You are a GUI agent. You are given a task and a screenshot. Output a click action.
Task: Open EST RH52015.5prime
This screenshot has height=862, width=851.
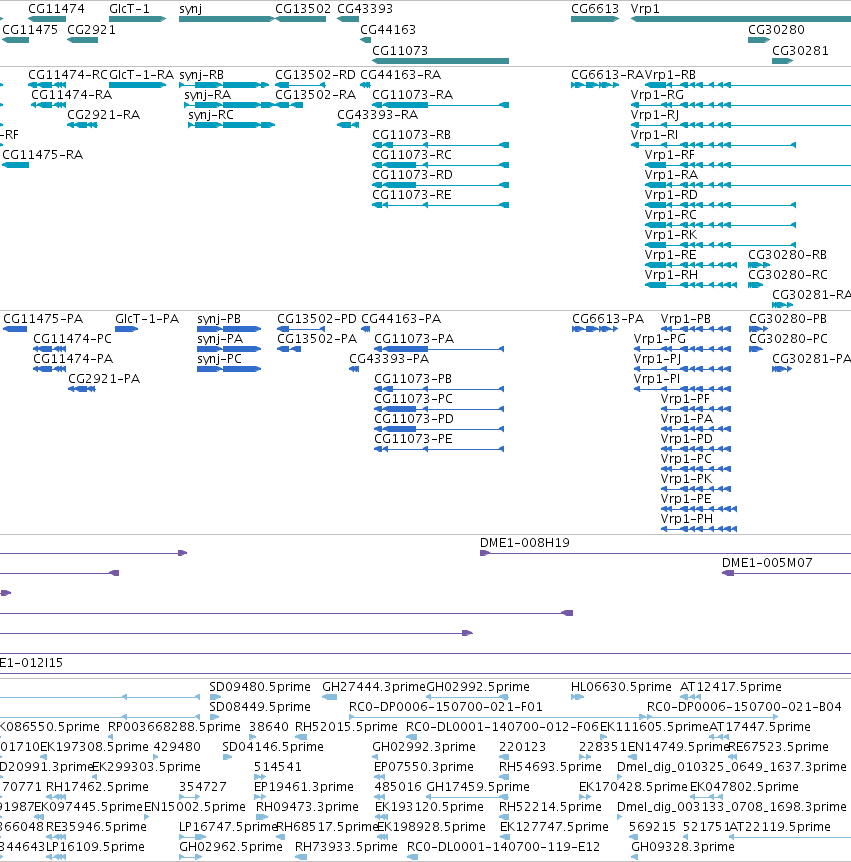[x=346, y=727]
